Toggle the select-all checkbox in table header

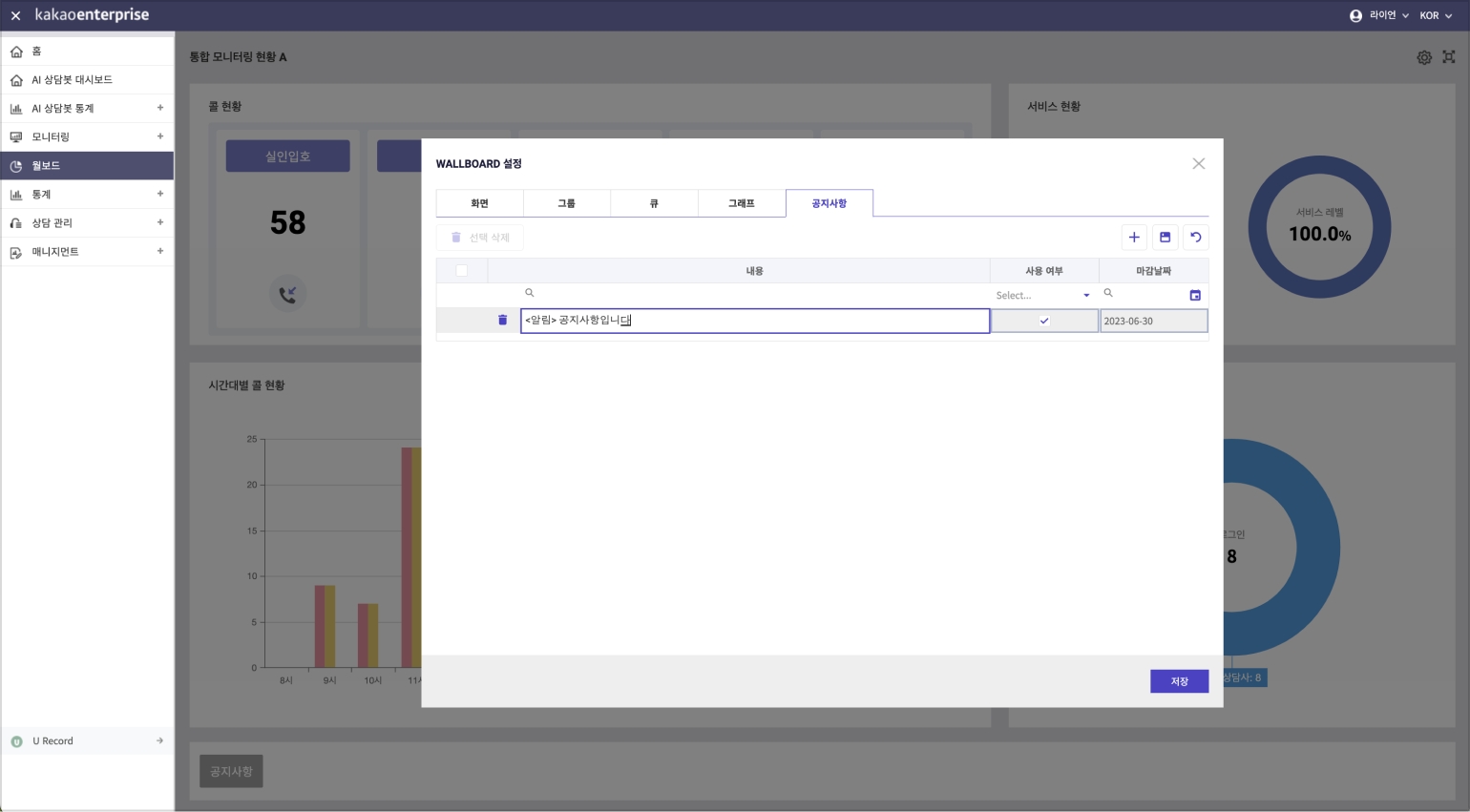pyautogui.click(x=462, y=271)
